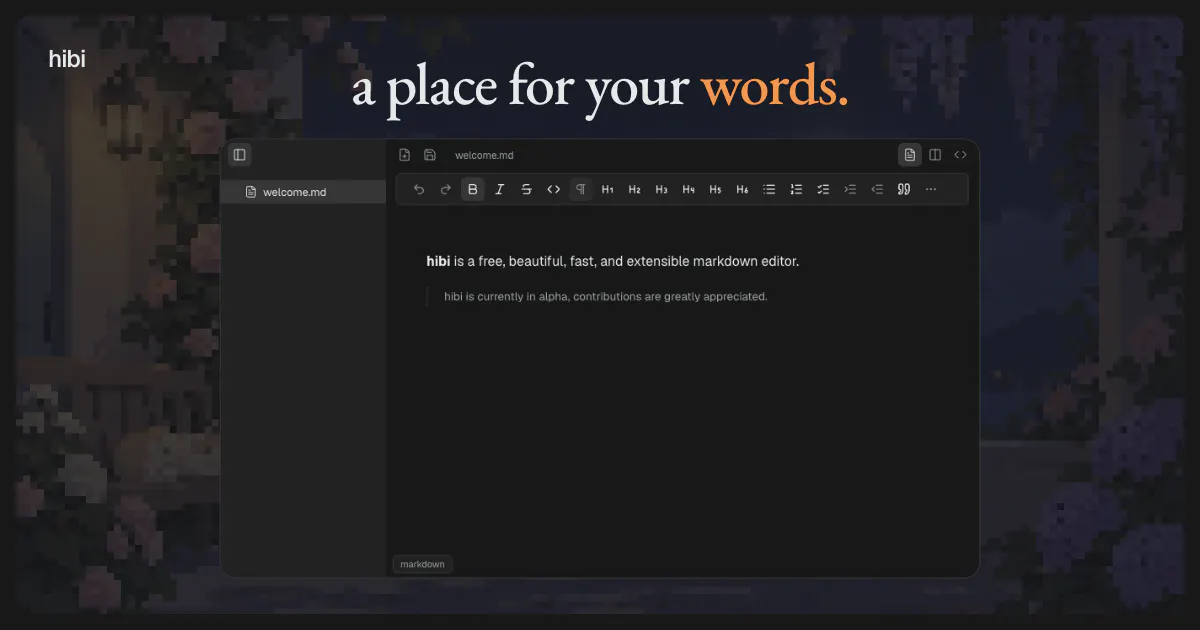This screenshot has height=630, width=1200.
Task: Create a new file with the plus icon
Action: [404, 155]
